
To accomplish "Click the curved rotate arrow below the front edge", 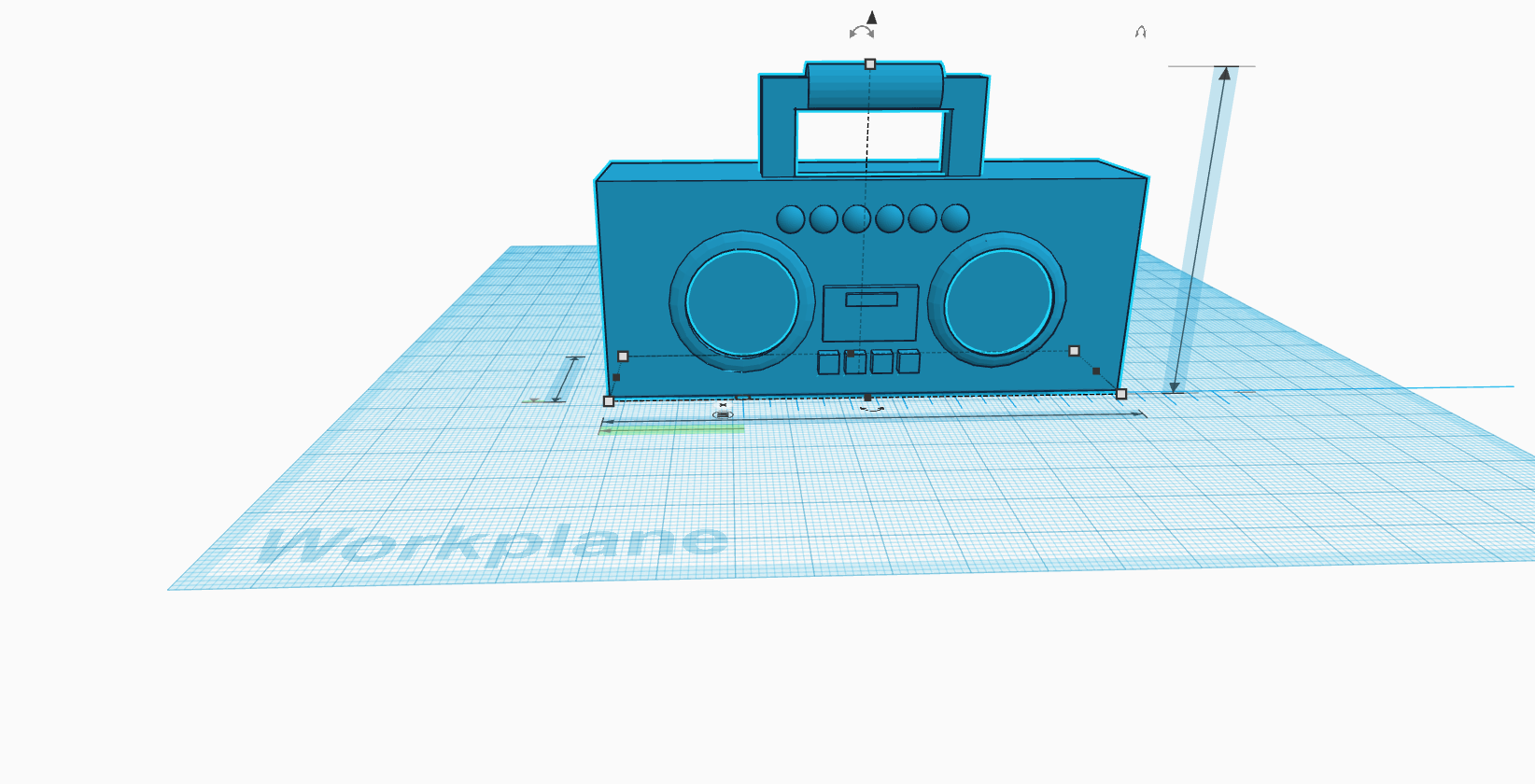I will pyautogui.click(x=871, y=409).
